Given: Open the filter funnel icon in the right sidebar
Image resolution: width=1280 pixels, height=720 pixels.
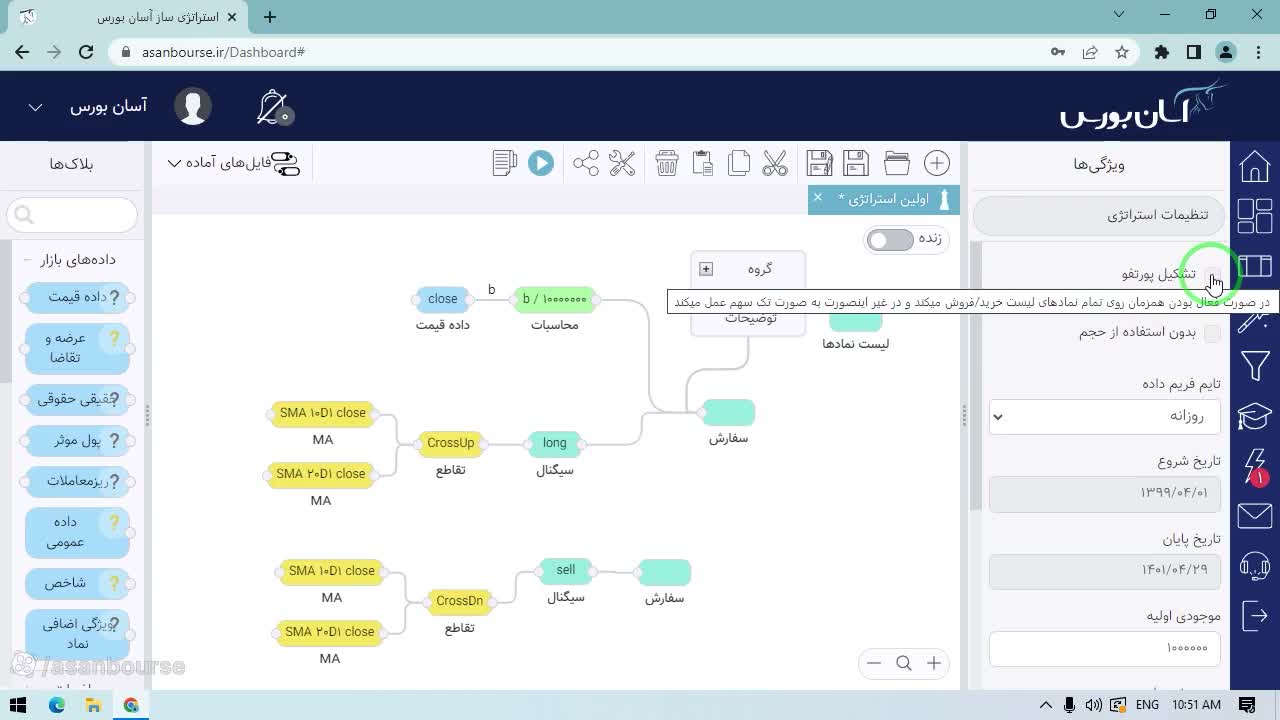Looking at the screenshot, I should (x=1254, y=366).
